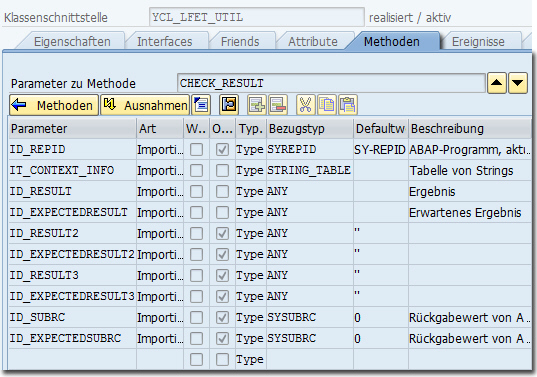Click the empty parameter name cell in last row

click(72, 360)
